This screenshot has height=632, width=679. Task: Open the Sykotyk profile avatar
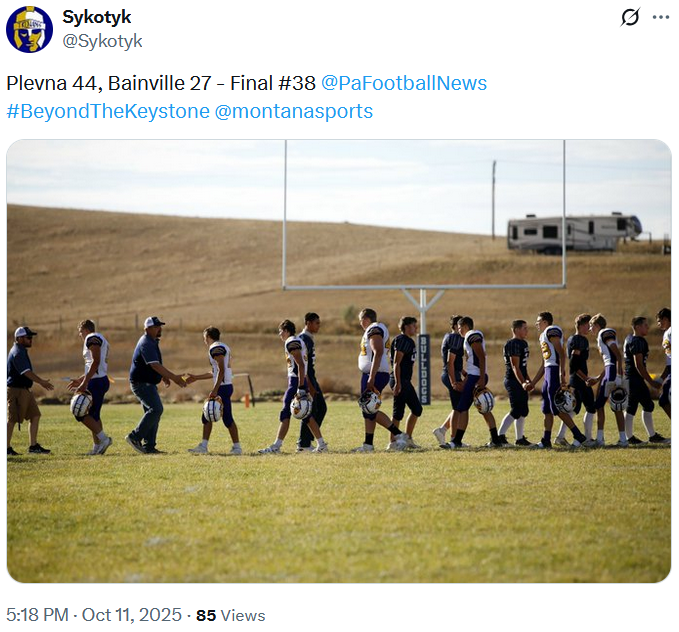[x=30, y=29]
